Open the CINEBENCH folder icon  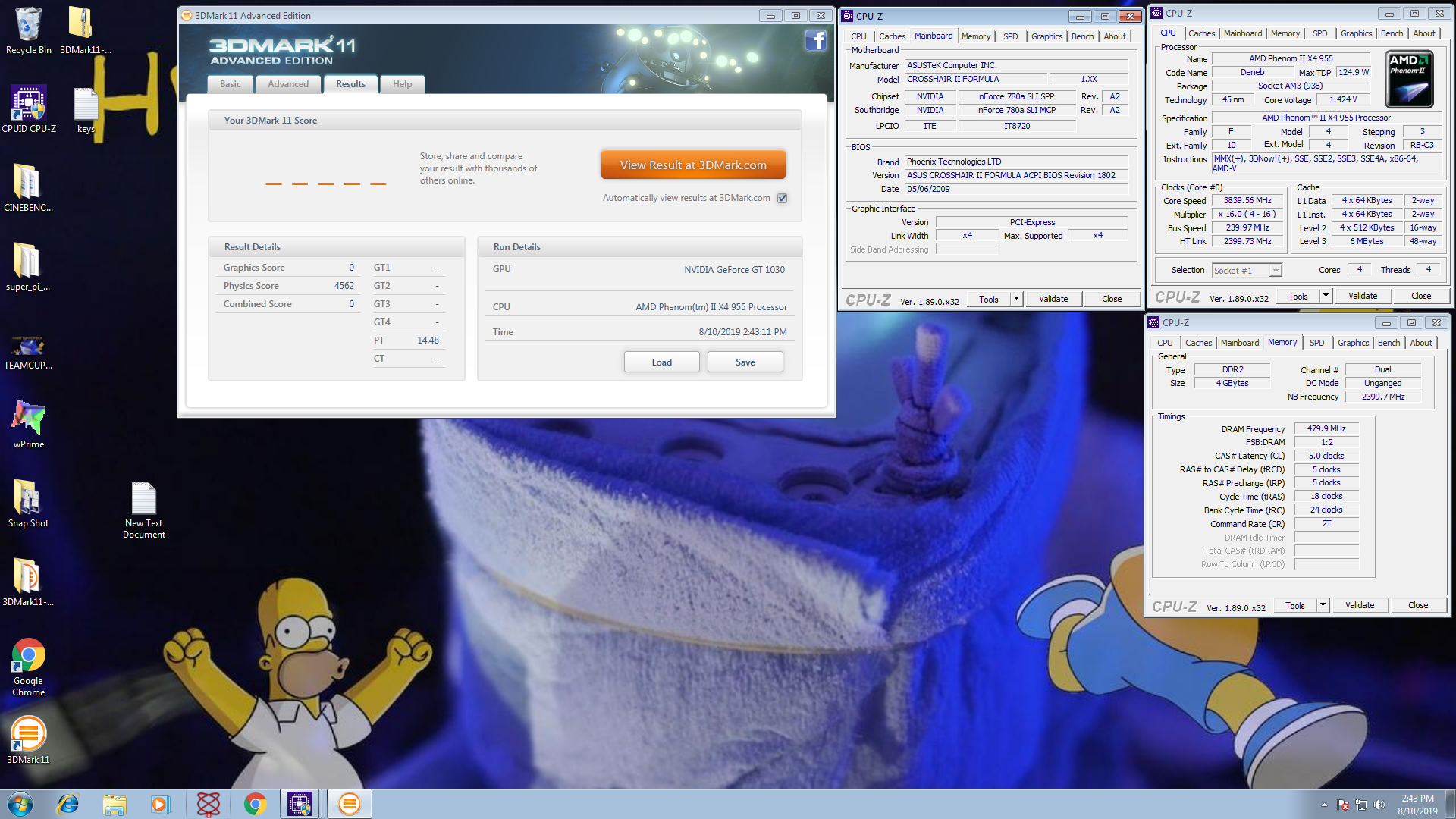point(28,188)
